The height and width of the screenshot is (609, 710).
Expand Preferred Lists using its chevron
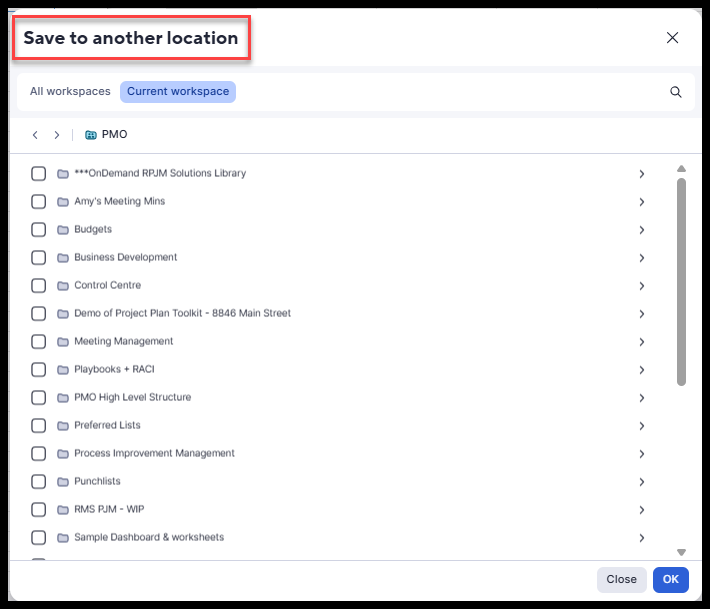(x=642, y=426)
